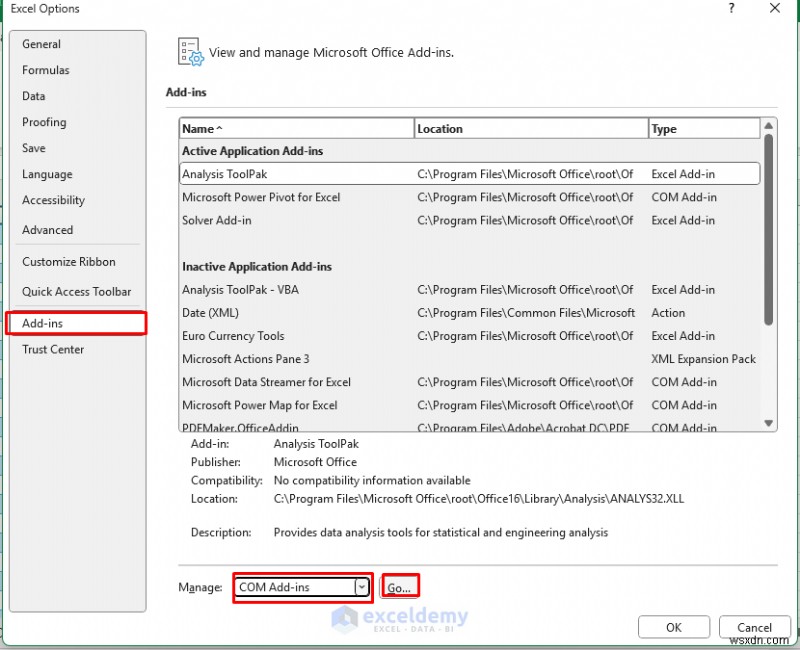The image size is (800, 650).
Task: Click the Common Files location for Date (XML)
Action: click(526, 313)
